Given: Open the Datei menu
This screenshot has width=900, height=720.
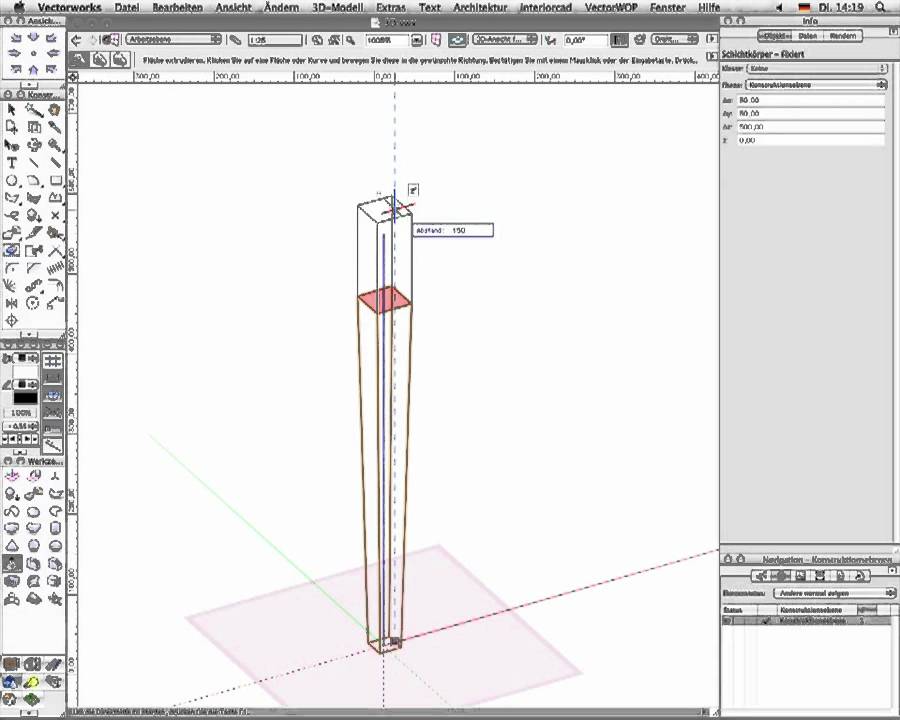Looking at the screenshot, I should point(127,7).
